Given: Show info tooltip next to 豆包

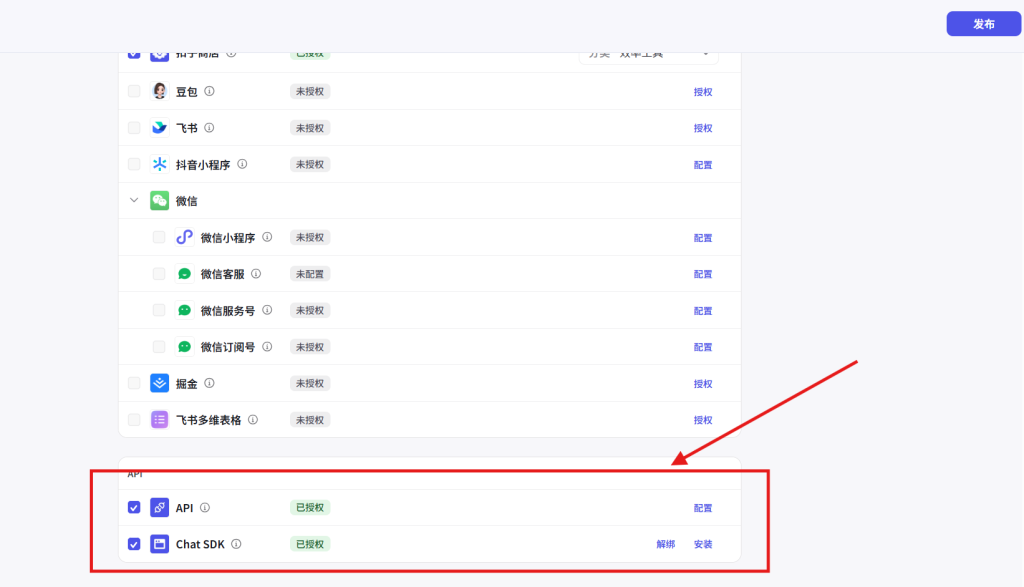Looking at the screenshot, I should pos(209,91).
